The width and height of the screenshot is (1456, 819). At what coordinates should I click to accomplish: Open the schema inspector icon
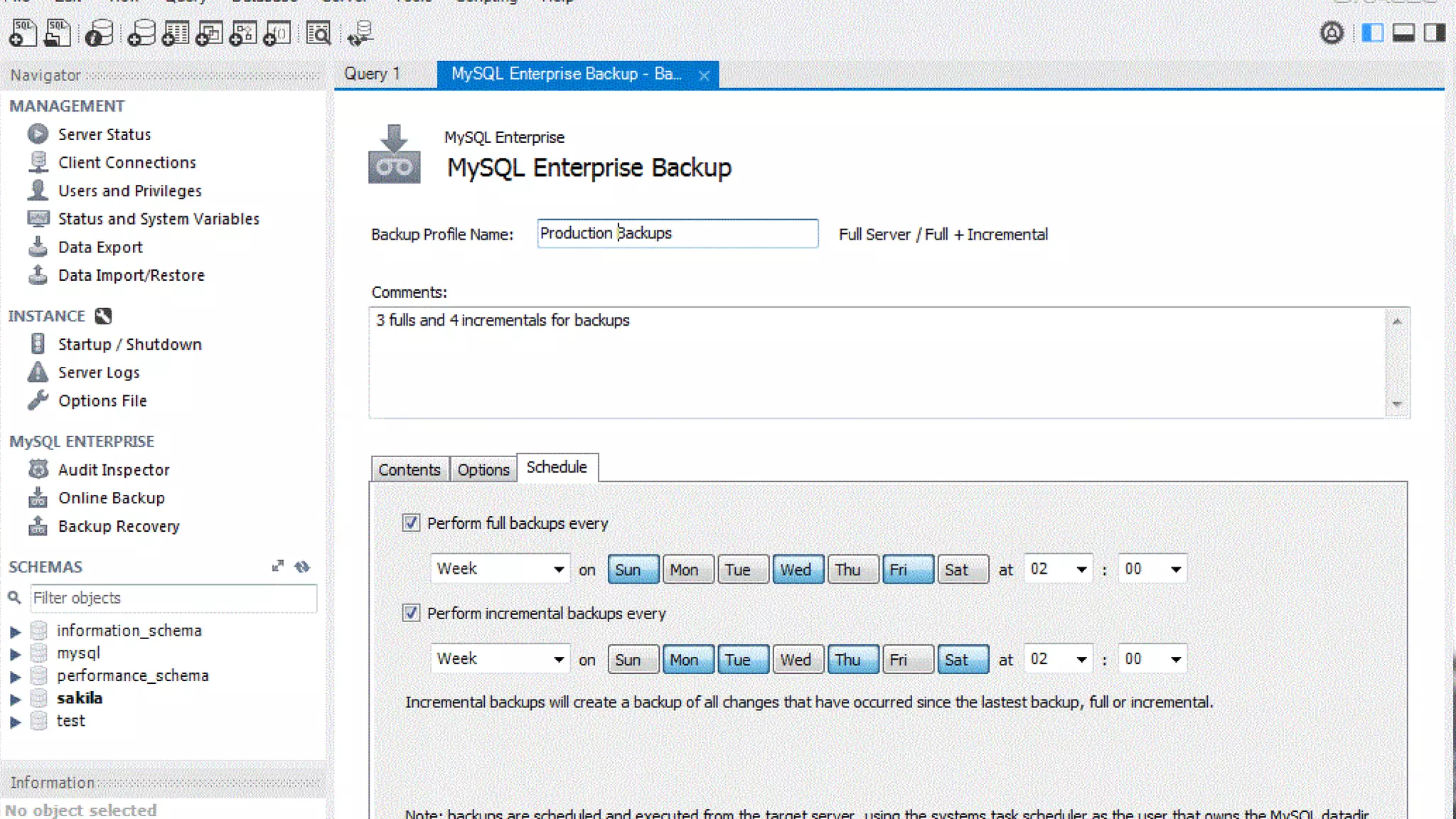[99, 33]
